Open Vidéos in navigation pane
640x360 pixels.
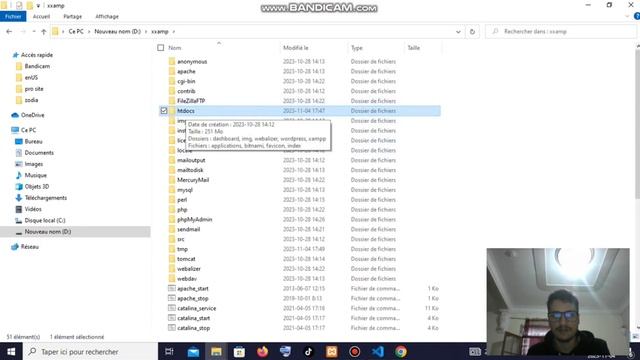[x=33, y=209]
